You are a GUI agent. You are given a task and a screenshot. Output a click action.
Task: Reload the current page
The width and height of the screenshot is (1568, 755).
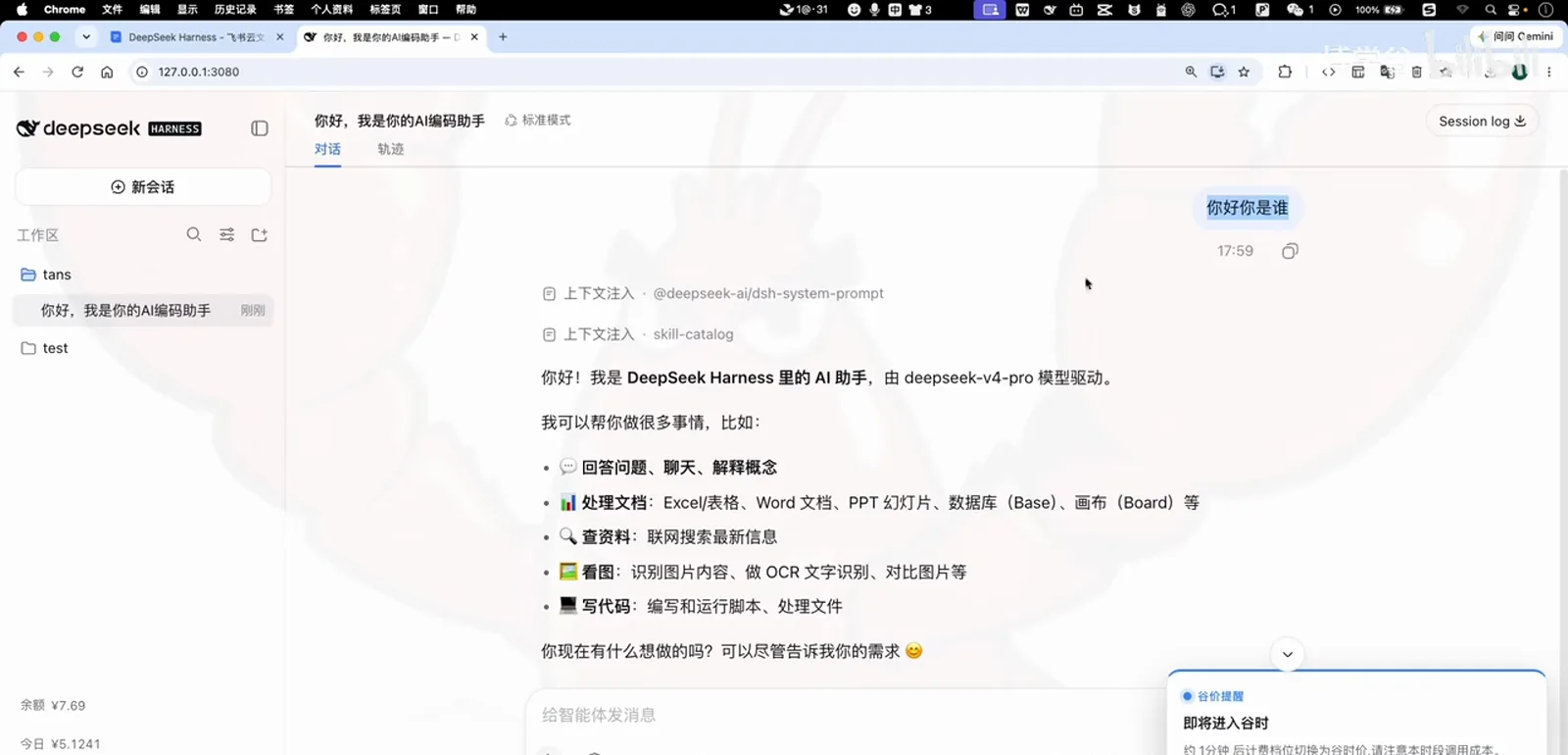(77, 72)
